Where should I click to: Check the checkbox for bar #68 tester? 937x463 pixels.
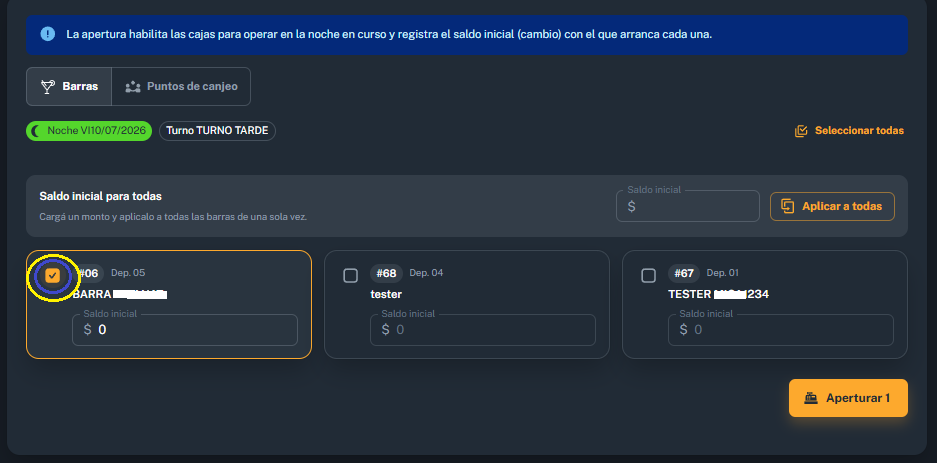[x=351, y=275]
